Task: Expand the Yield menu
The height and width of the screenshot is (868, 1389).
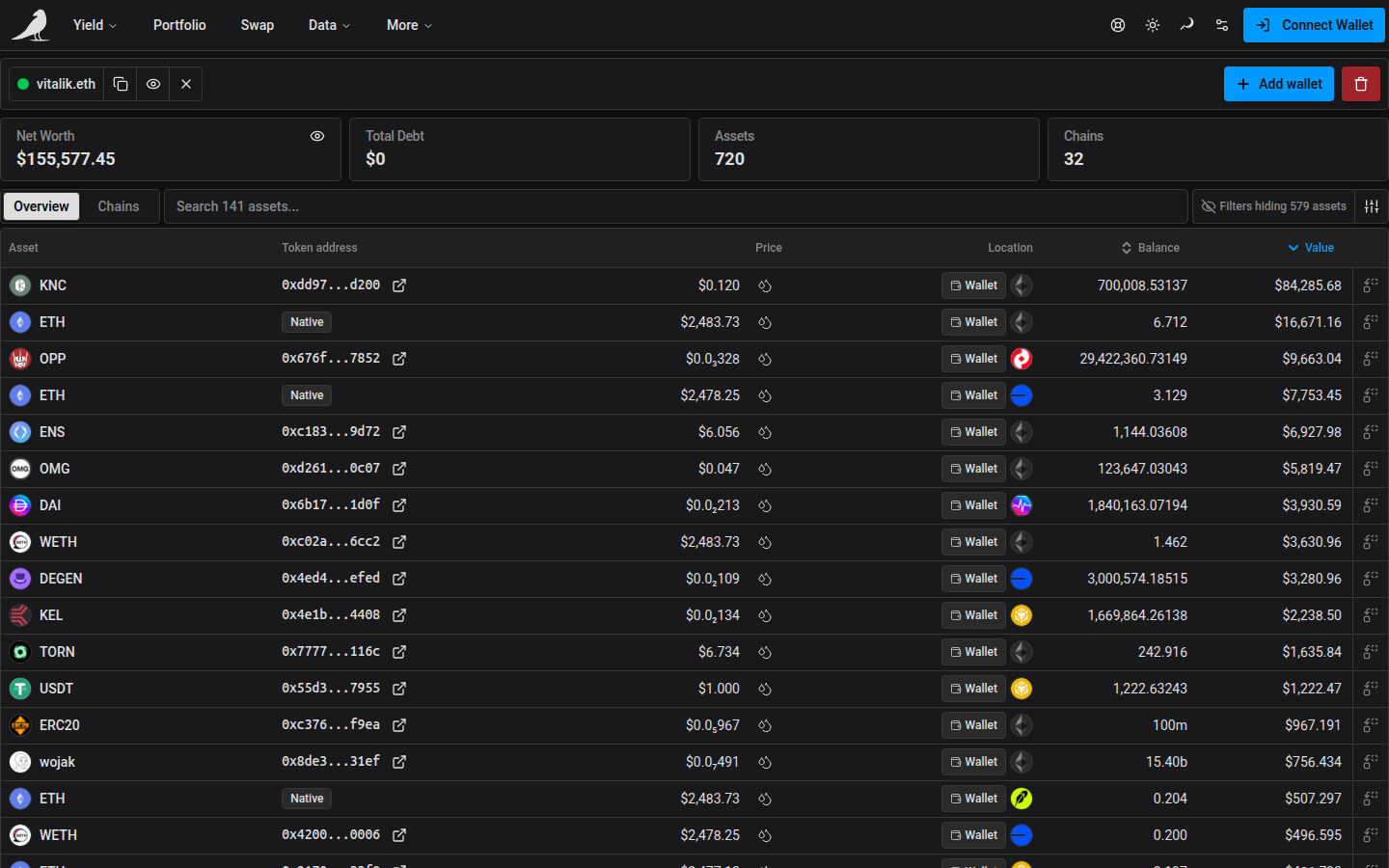Action: click(95, 25)
